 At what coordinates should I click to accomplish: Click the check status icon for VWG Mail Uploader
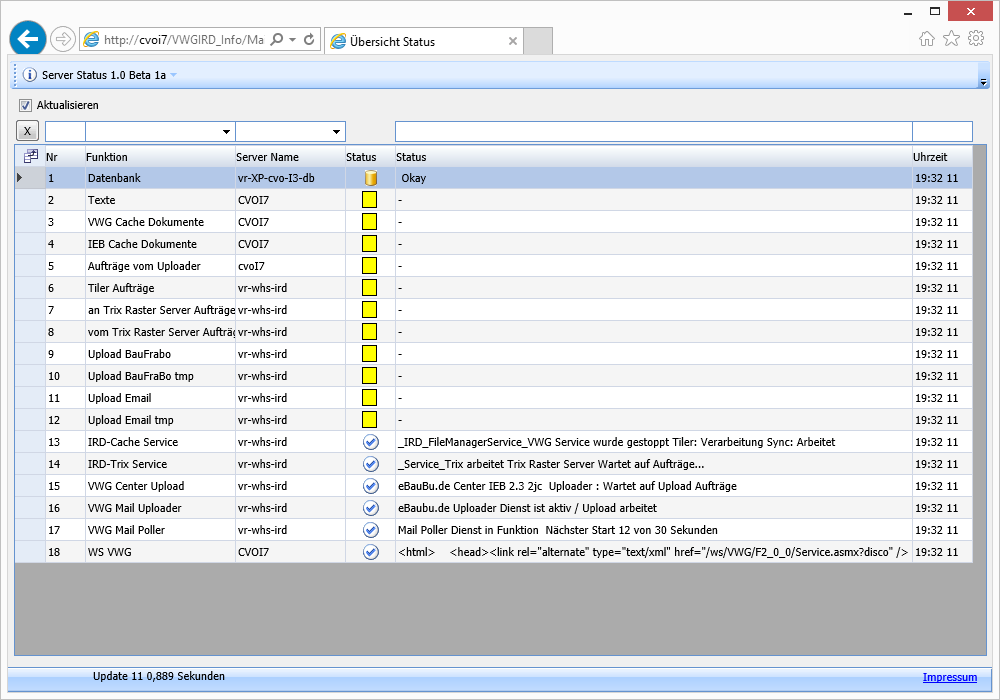(371, 508)
